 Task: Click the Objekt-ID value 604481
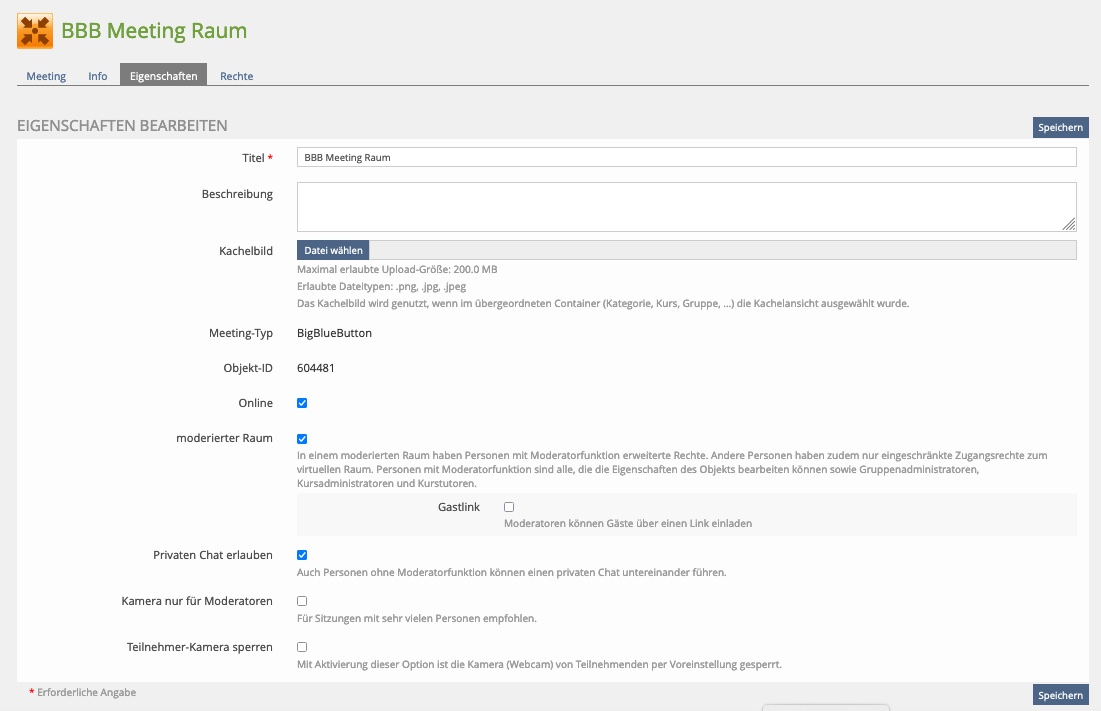(316, 368)
